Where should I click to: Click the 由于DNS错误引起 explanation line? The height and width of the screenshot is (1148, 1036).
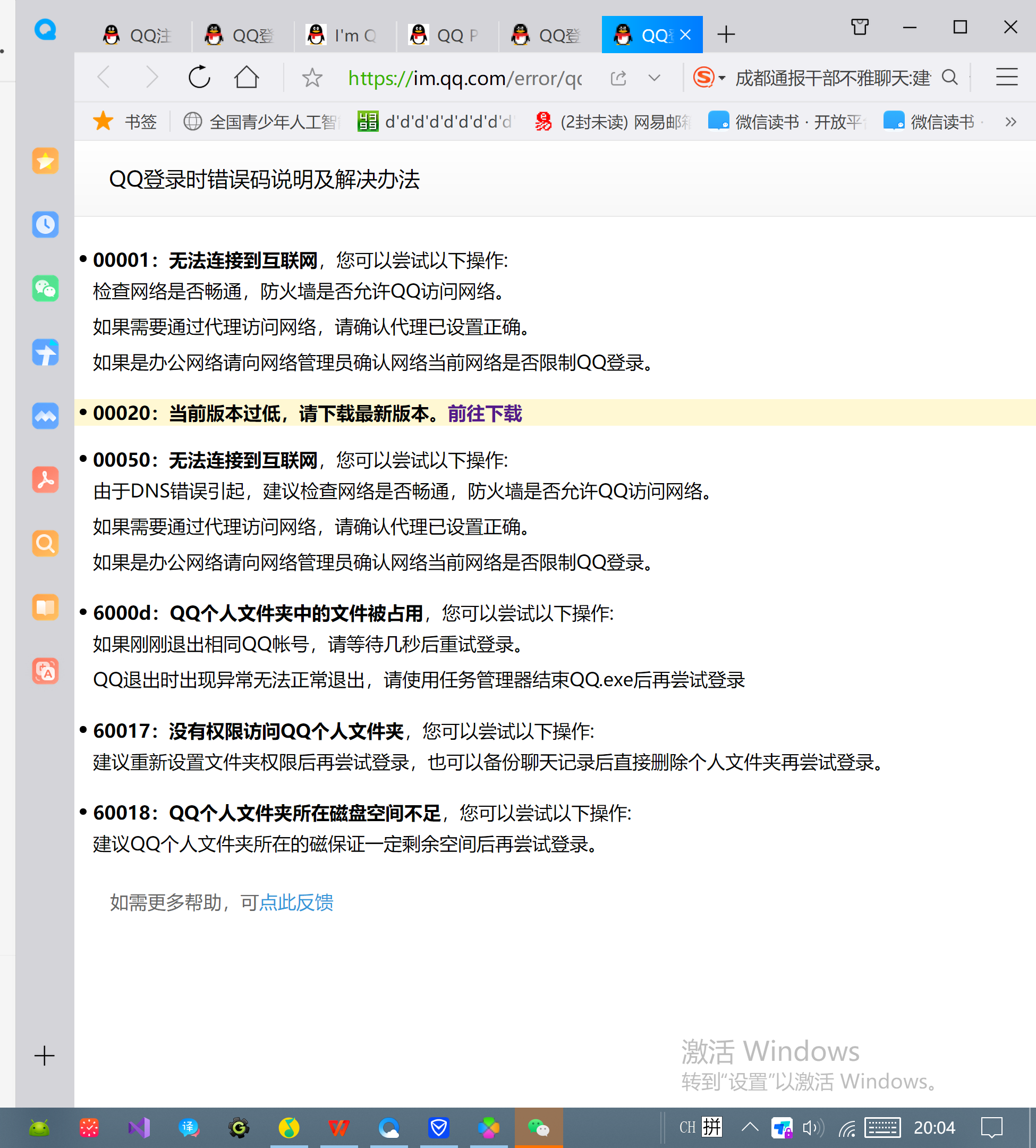(403, 491)
